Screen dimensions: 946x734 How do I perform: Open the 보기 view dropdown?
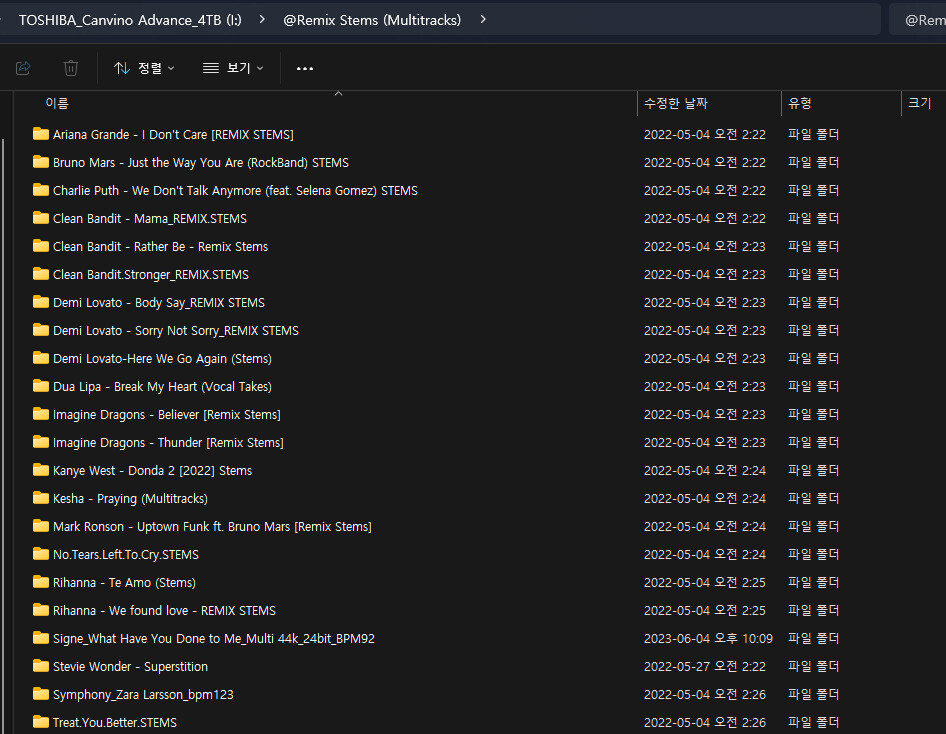coord(233,68)
